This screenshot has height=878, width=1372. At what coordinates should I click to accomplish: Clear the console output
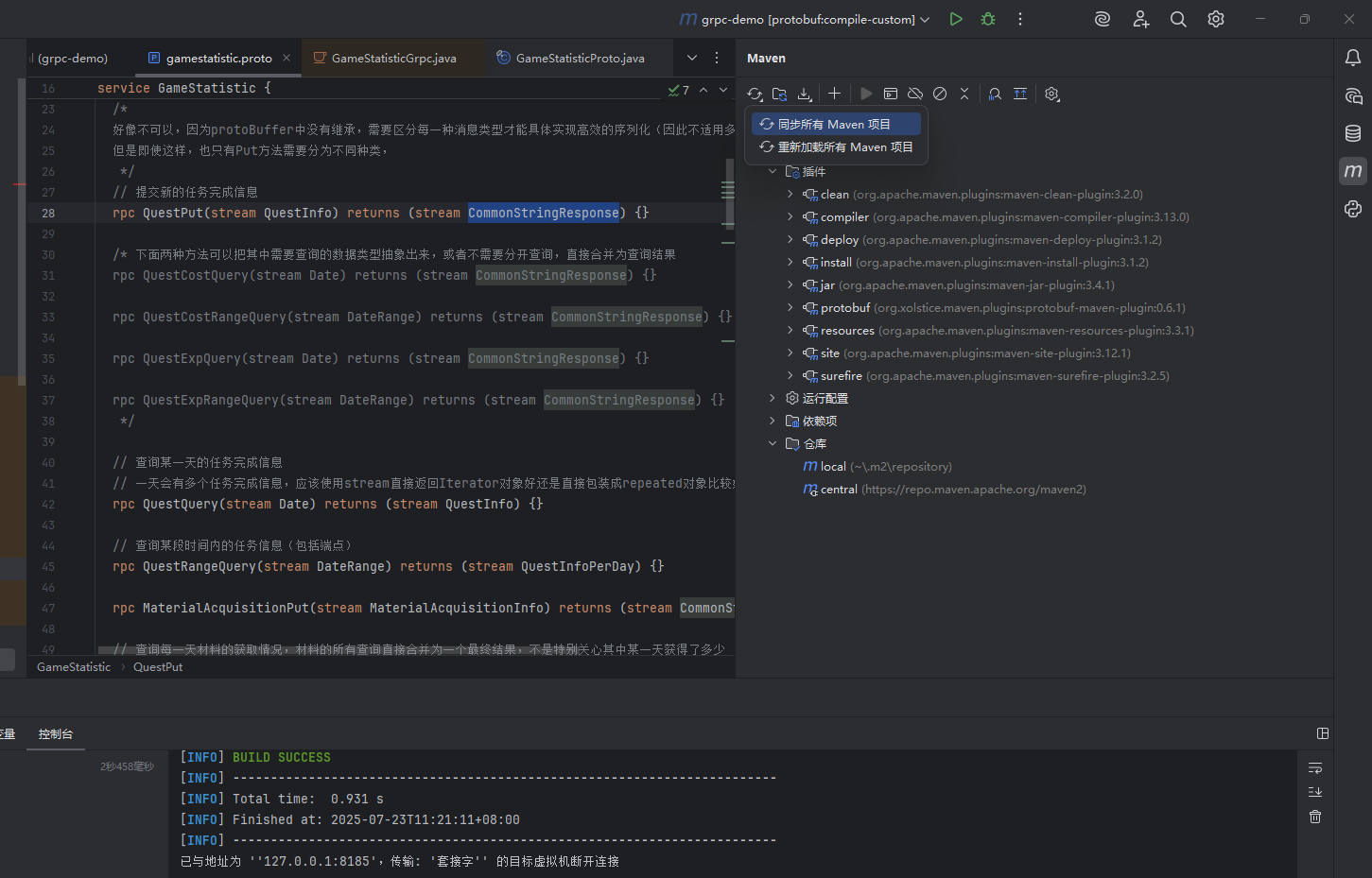(x=1315, y=816)
